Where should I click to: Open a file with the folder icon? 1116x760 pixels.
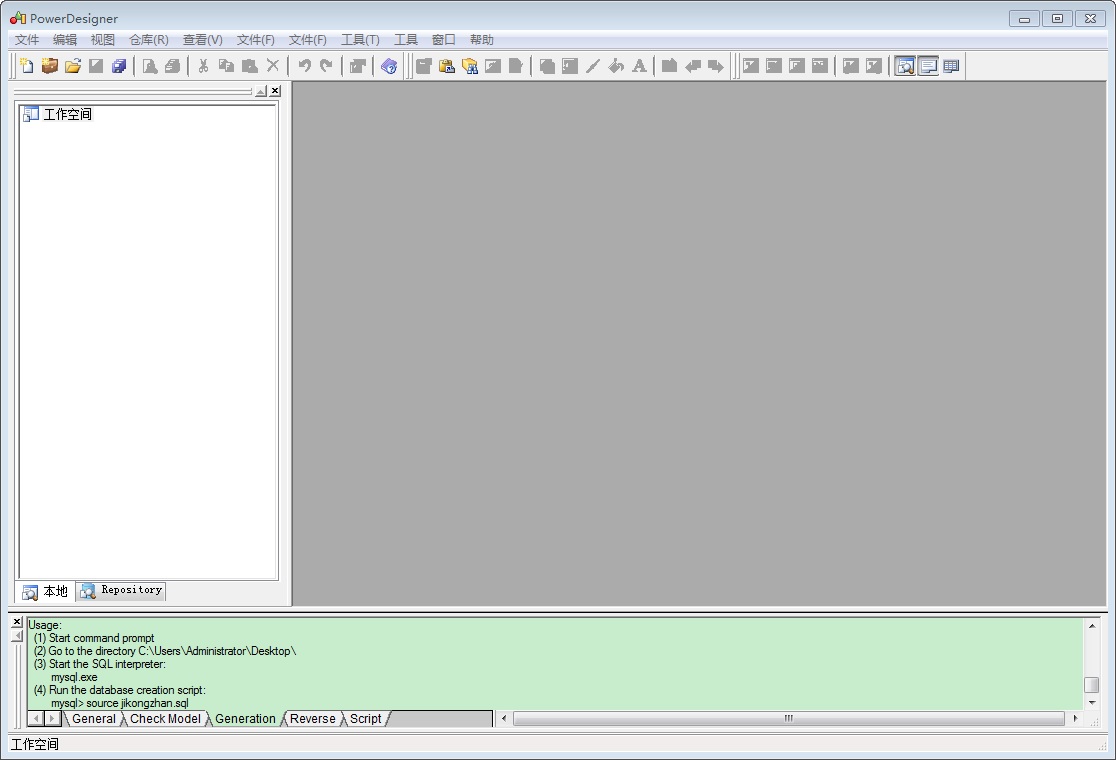click(73, 66)
